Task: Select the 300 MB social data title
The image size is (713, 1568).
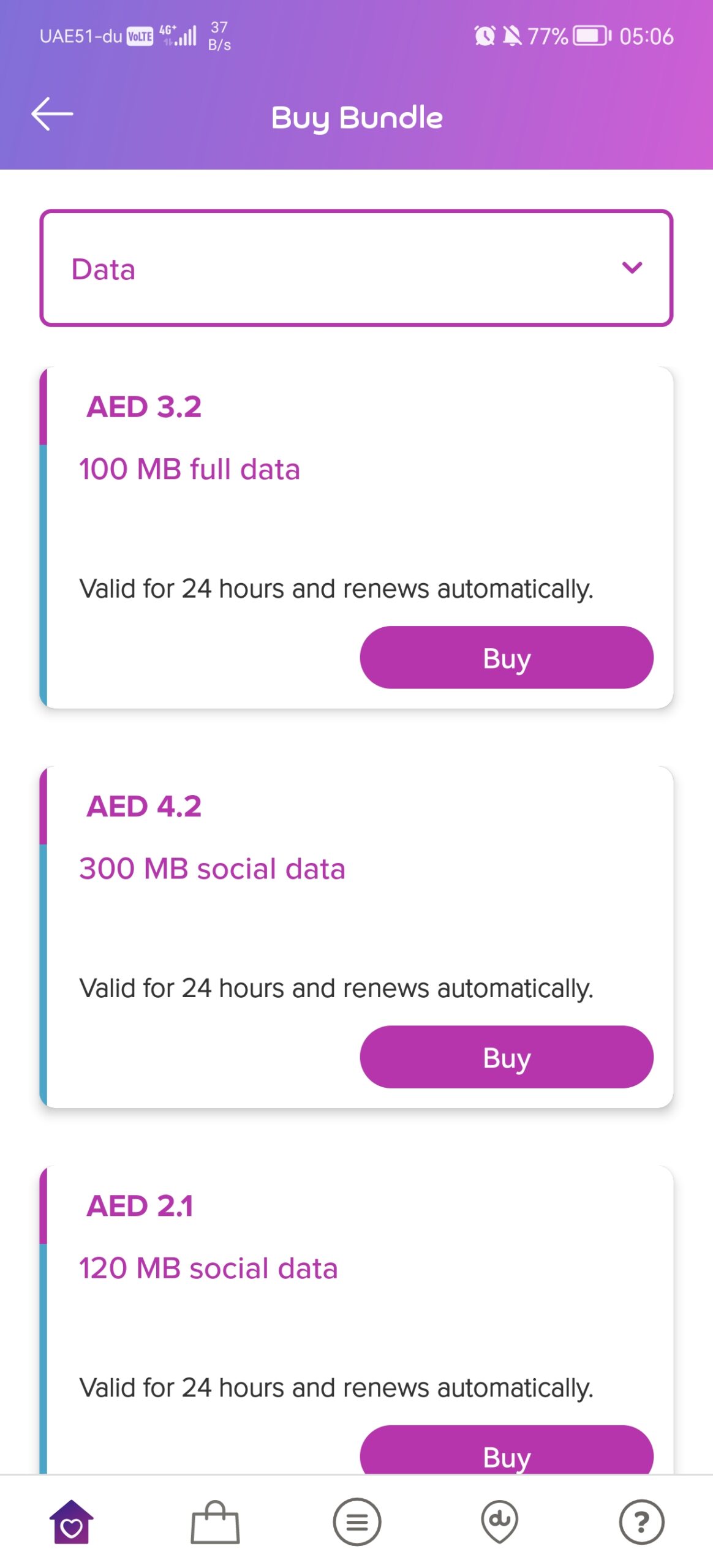Action: pyautogui.click(x=212, y=869)
